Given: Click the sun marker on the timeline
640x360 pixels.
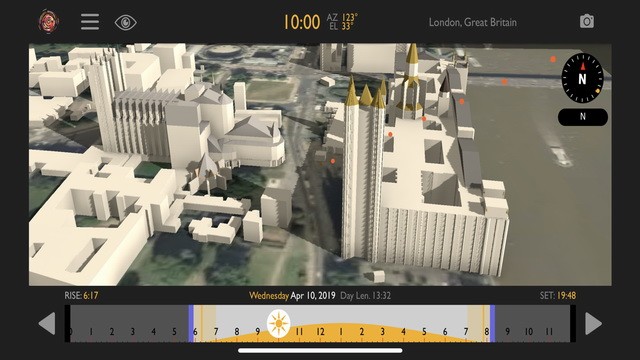Looking at the screenshot, I should (x=279, y=323).
